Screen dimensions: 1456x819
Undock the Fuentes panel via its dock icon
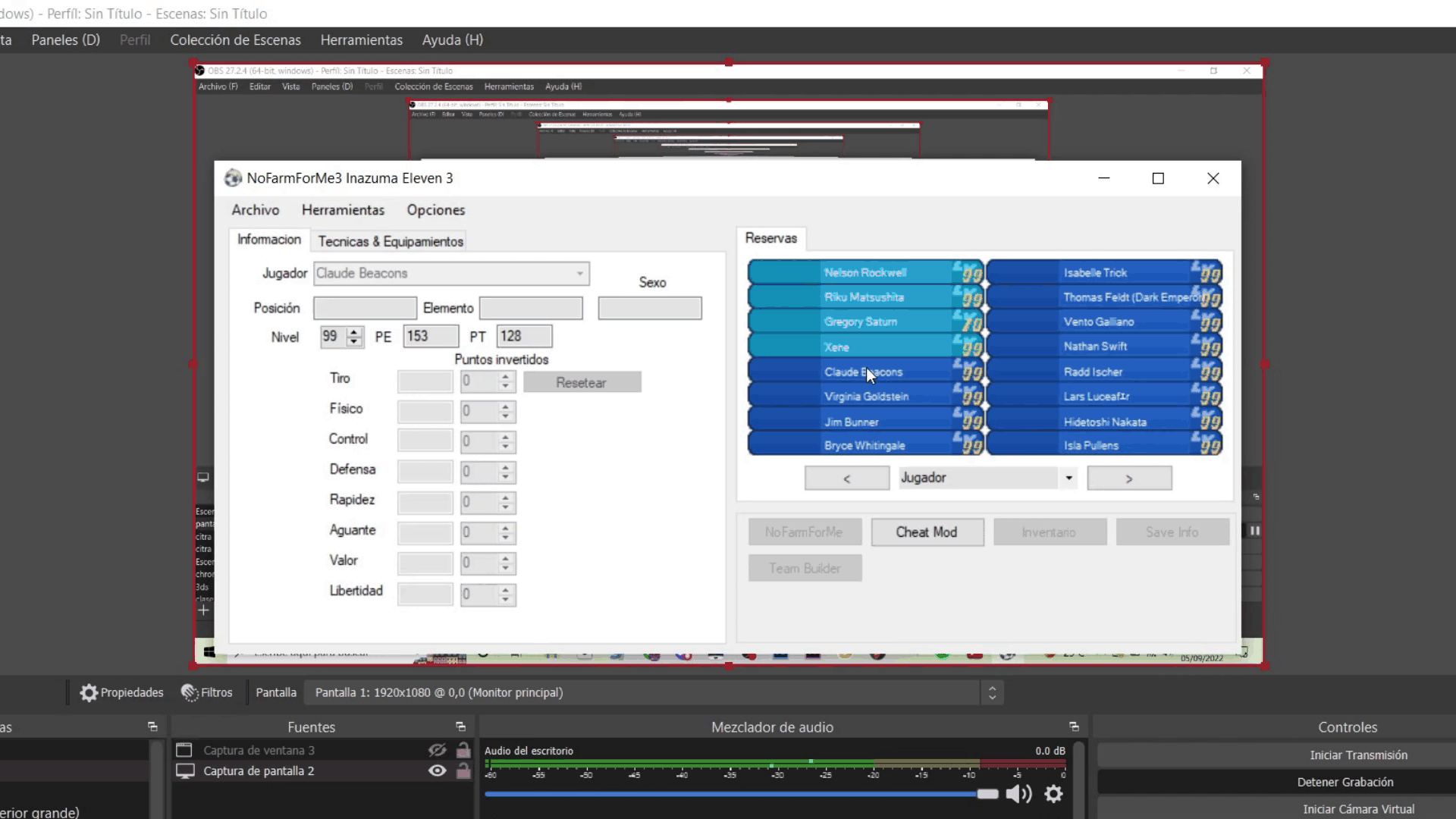(460, 726)
